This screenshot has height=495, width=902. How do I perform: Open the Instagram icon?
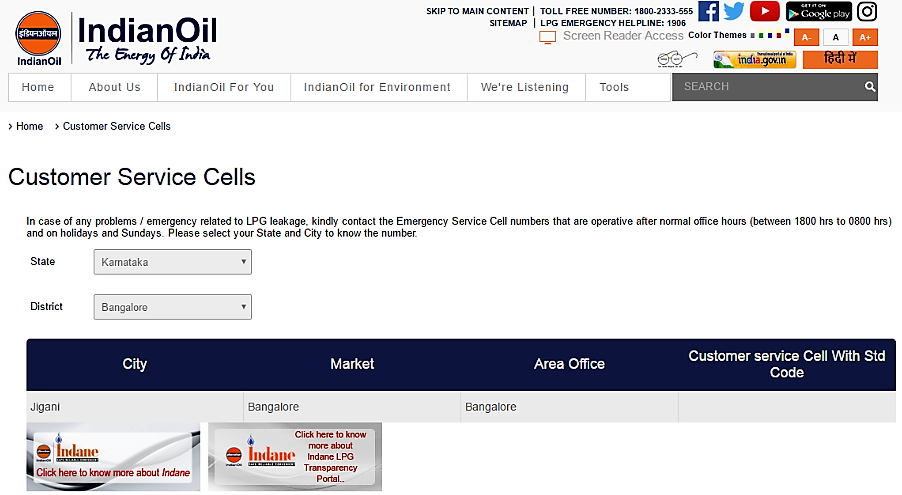click(x=867, y=12)
